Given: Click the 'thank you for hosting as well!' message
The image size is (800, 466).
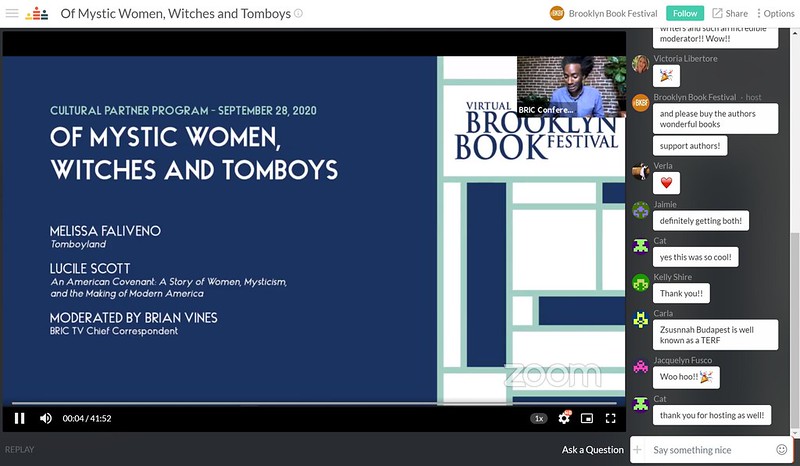Looking at the screenshot, I should coord(712,415).
